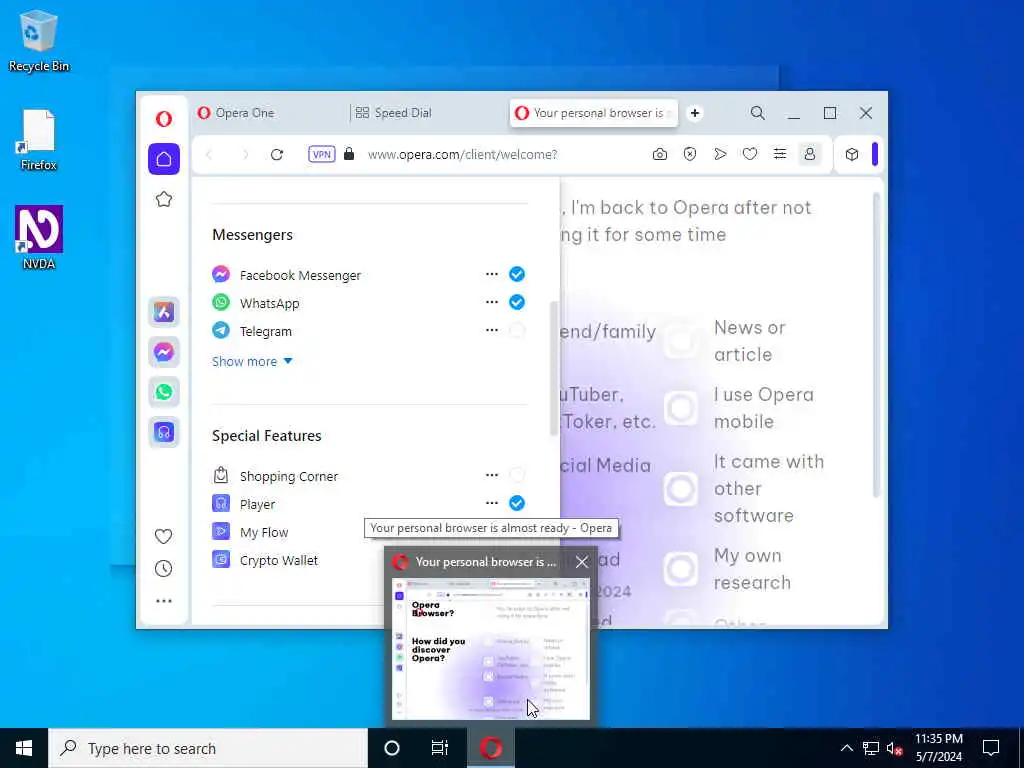This screenshot has width=1024, height=768.
Task: Open the account profile icon
Action: [x=810, y=155]
